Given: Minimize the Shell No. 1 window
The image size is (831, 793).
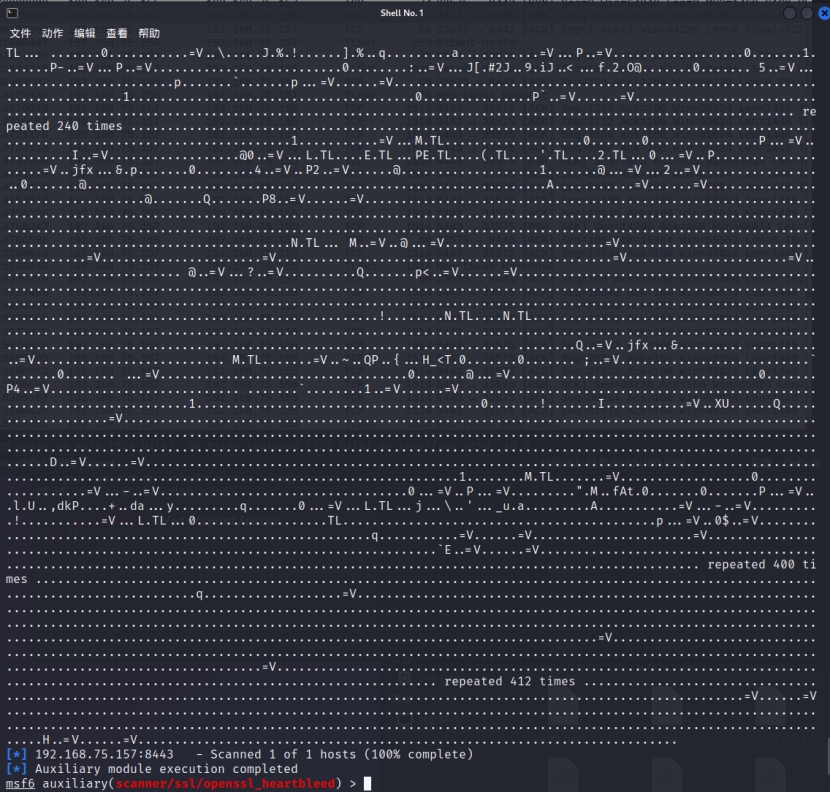Looking at the screenshot, I should (791, 14).
